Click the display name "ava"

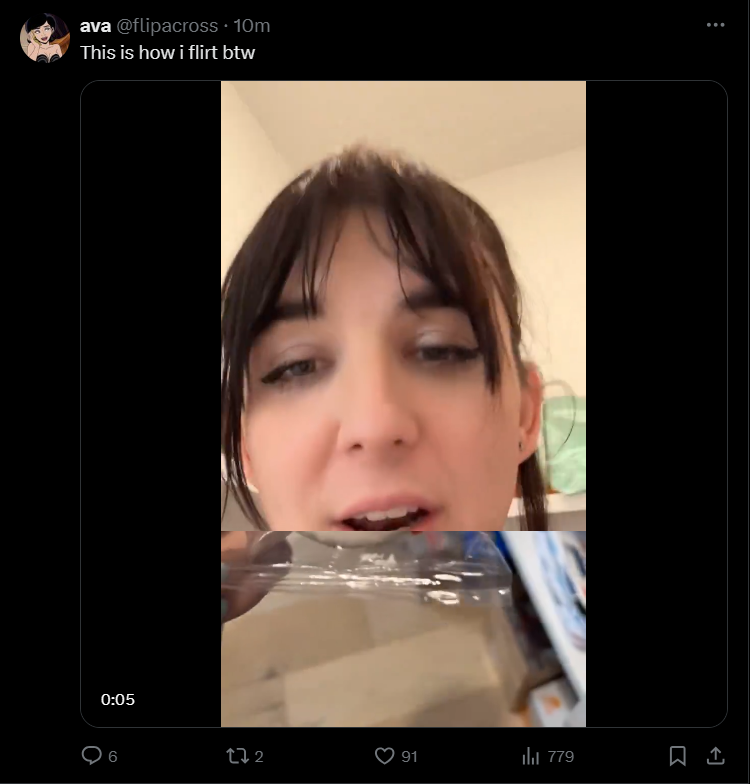tap(95, 26)
